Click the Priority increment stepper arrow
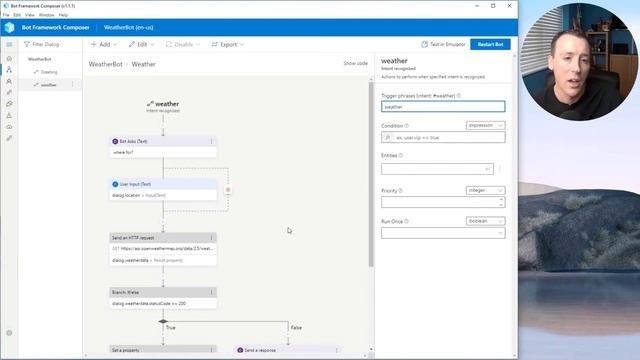640x360 pixels. [501, 200]
